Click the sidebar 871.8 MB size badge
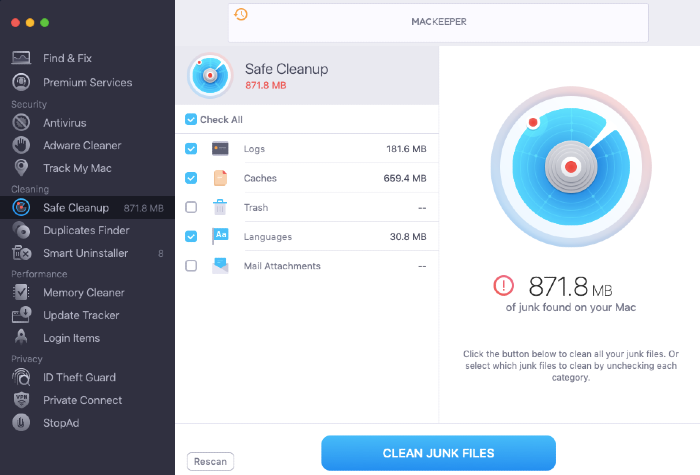This screenshot has height=475, width=700. click(x=144, y=208)
